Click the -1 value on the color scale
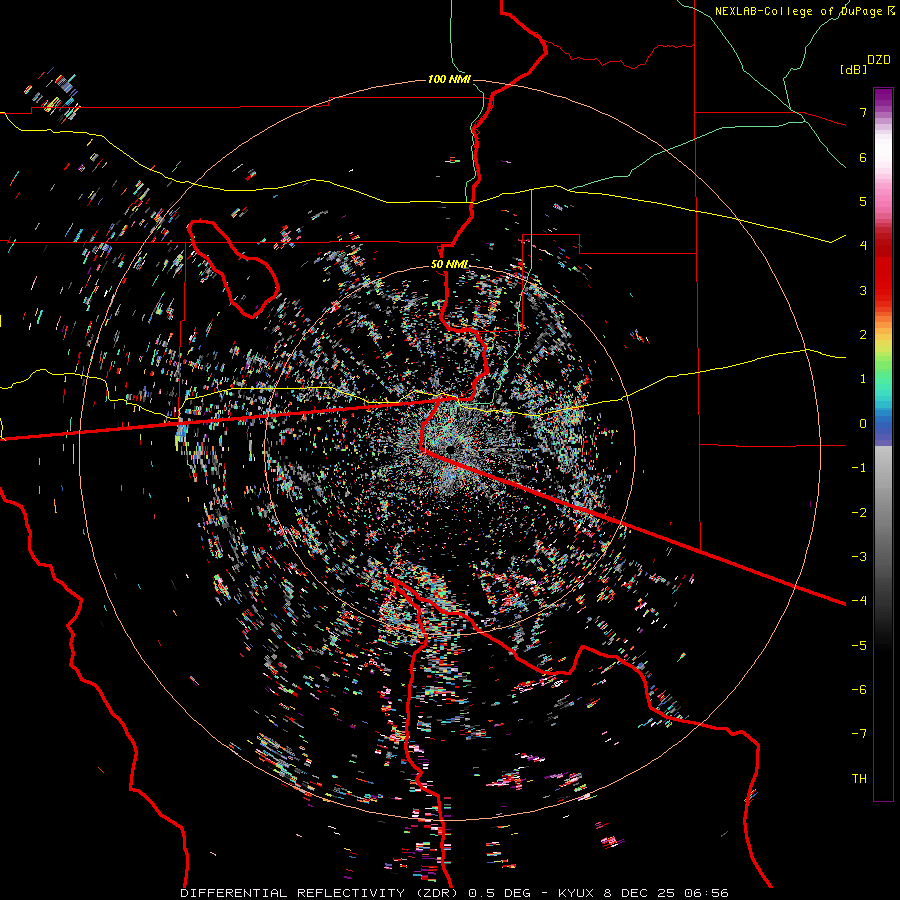 click(x=859, y=468)
